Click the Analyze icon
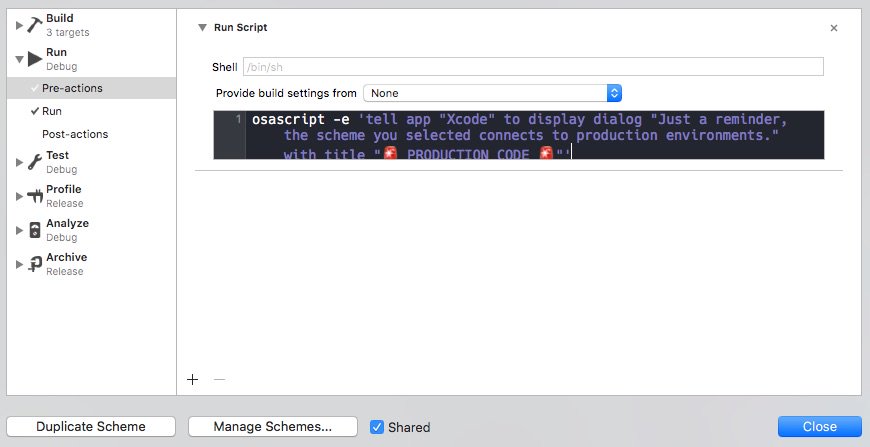870x447 pixels. point(34,230)
